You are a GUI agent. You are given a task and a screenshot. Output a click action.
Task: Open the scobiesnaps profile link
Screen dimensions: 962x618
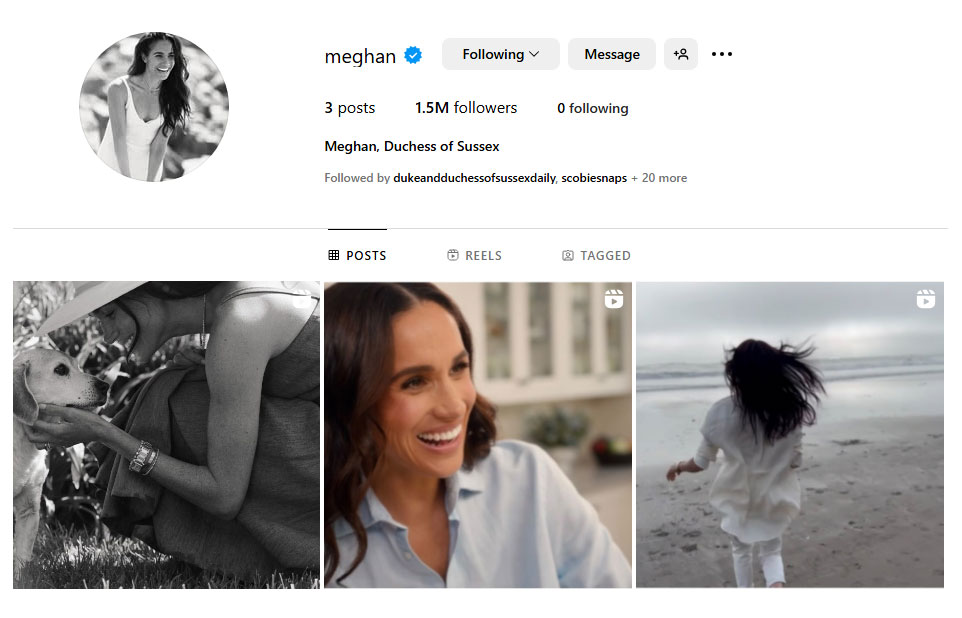pos(594,178)
